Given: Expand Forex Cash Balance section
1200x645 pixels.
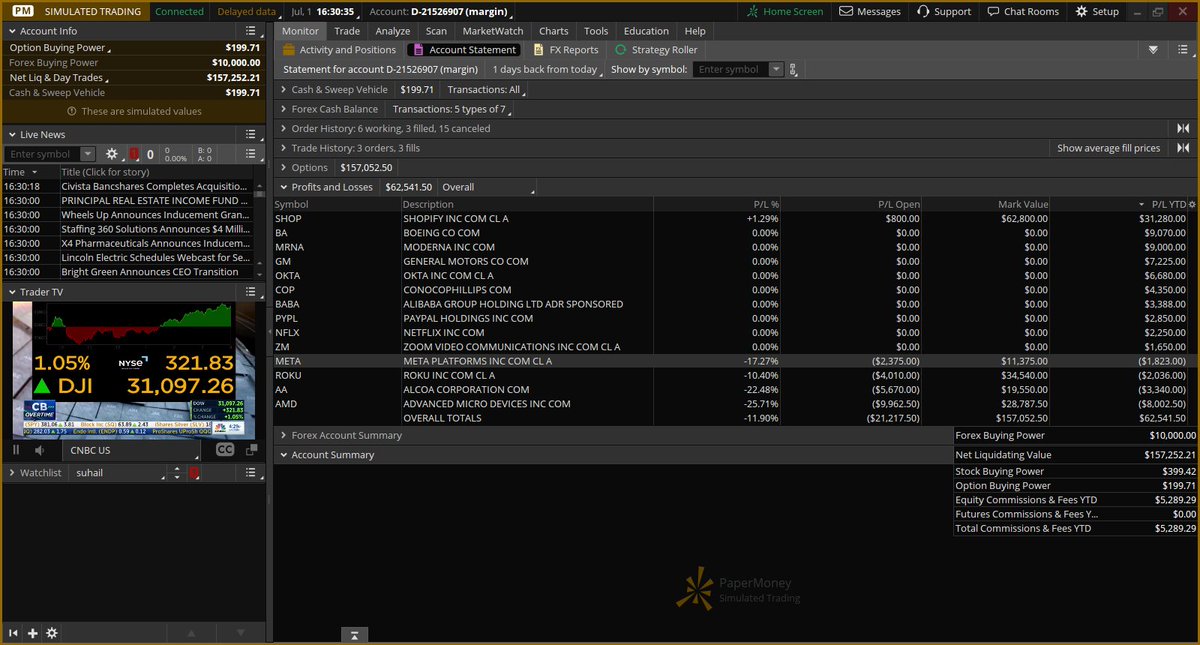Looking at the screenshot, I should point(284,109).
